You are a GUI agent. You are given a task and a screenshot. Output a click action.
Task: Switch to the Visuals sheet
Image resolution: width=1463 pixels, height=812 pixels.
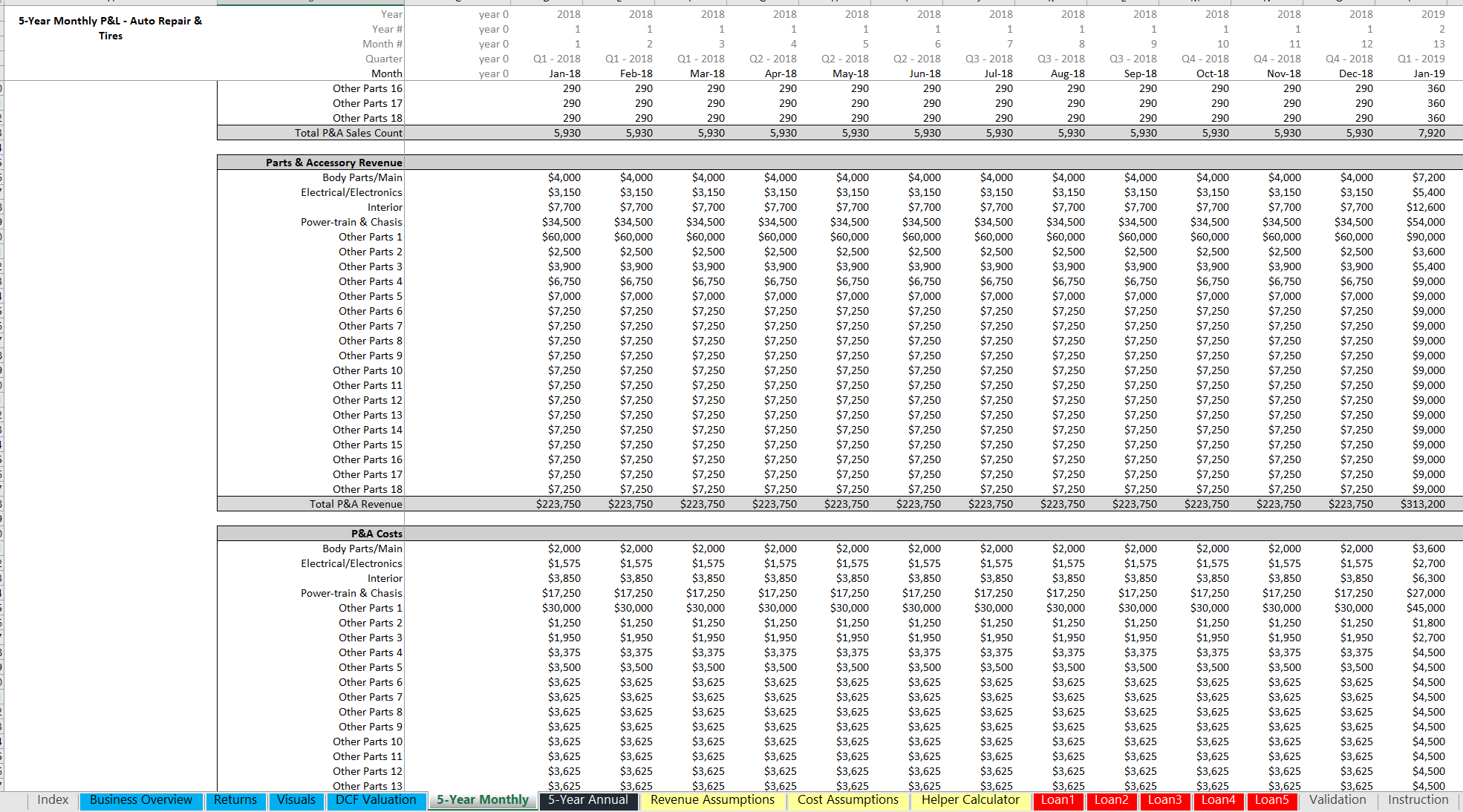[296, 800]
